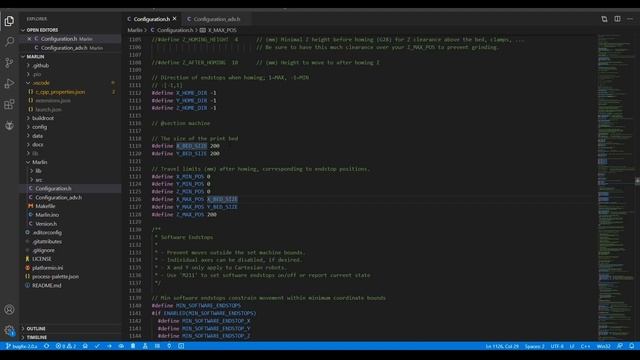
Task: Click the minimap to jump in the file
Action: point(616,188)
